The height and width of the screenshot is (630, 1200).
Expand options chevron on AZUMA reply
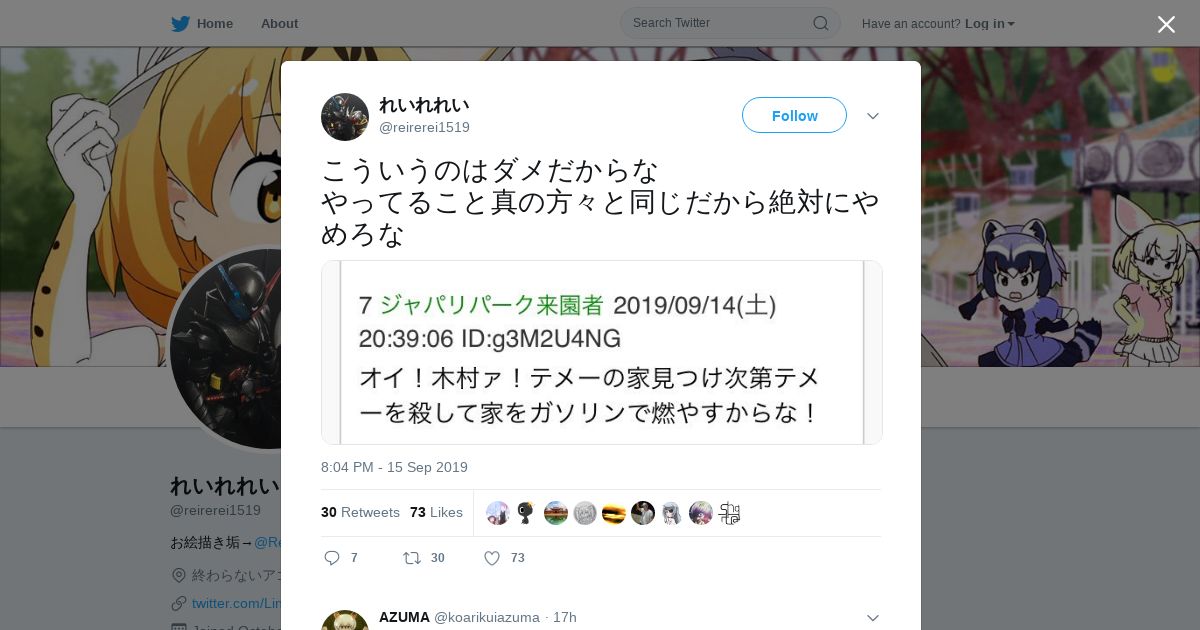pyautogui.click(x=873, y=618)
